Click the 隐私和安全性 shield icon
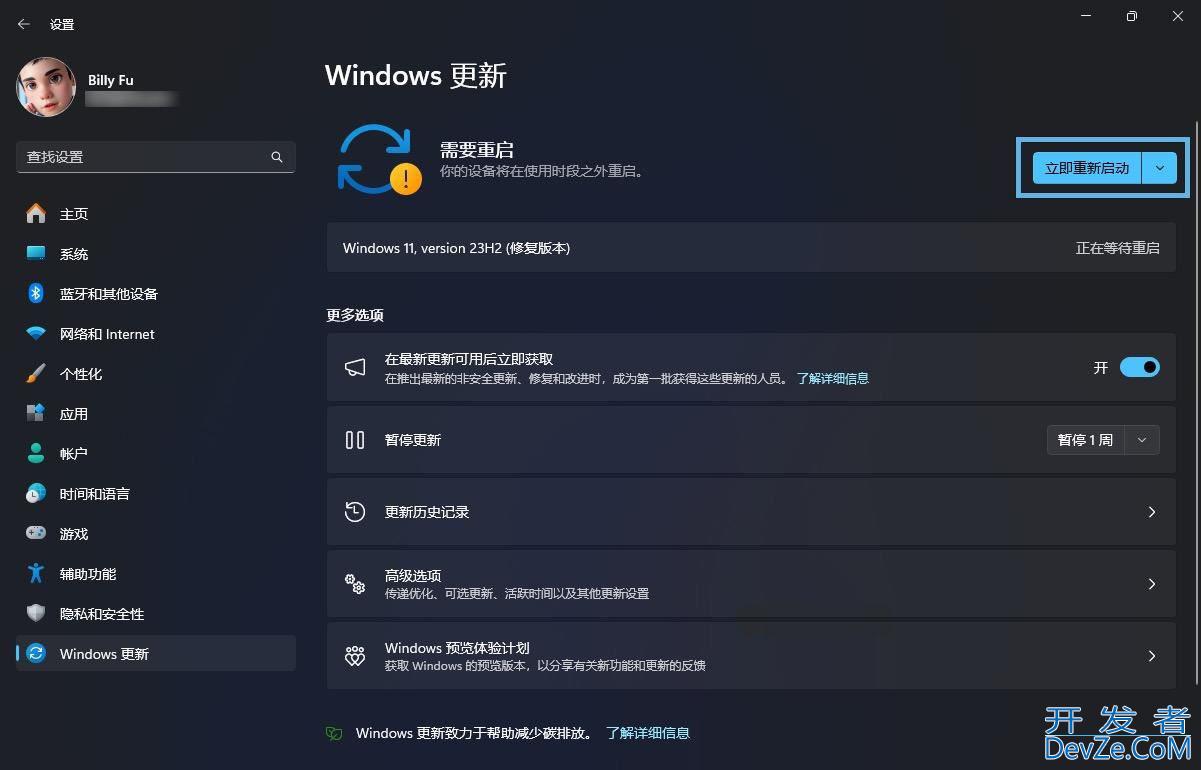This screenshot has height=770, width=1201. tap(36, 613)
